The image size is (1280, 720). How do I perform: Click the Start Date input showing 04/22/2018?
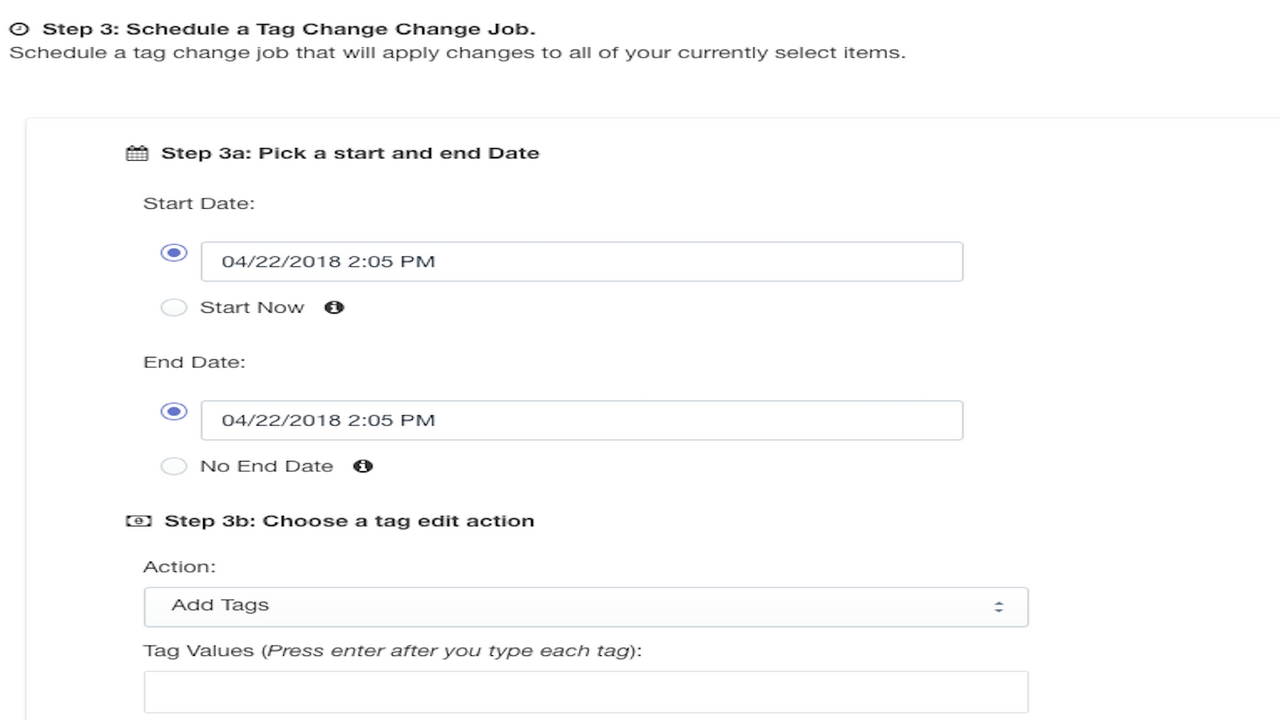582,261
